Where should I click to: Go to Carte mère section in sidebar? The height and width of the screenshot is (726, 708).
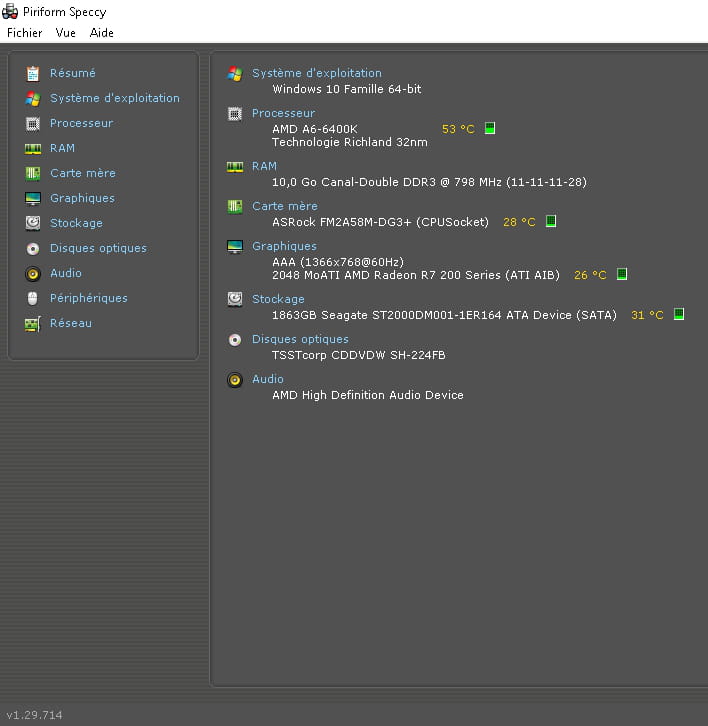[83, 173]
